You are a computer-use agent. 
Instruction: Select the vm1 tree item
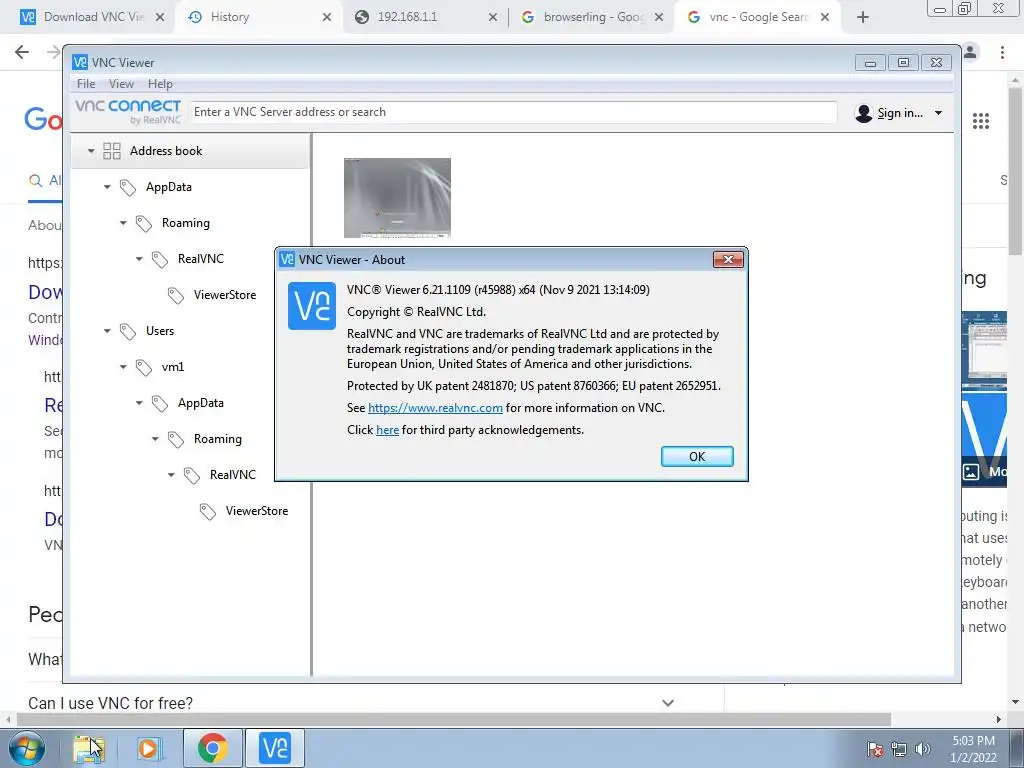[x=172, y=367]
